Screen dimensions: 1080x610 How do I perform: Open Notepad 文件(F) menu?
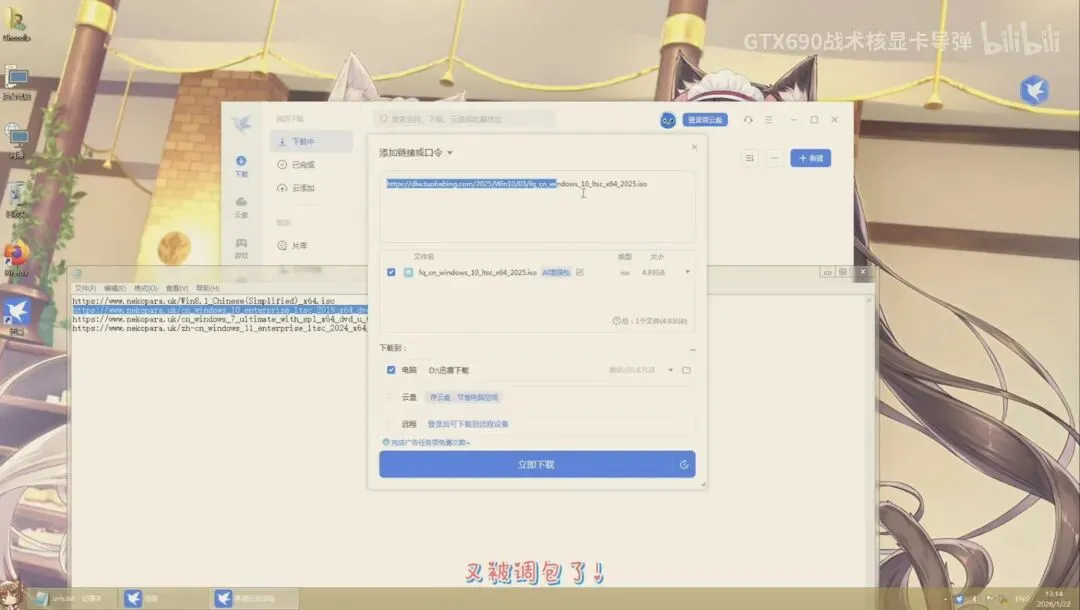[85, 288]
